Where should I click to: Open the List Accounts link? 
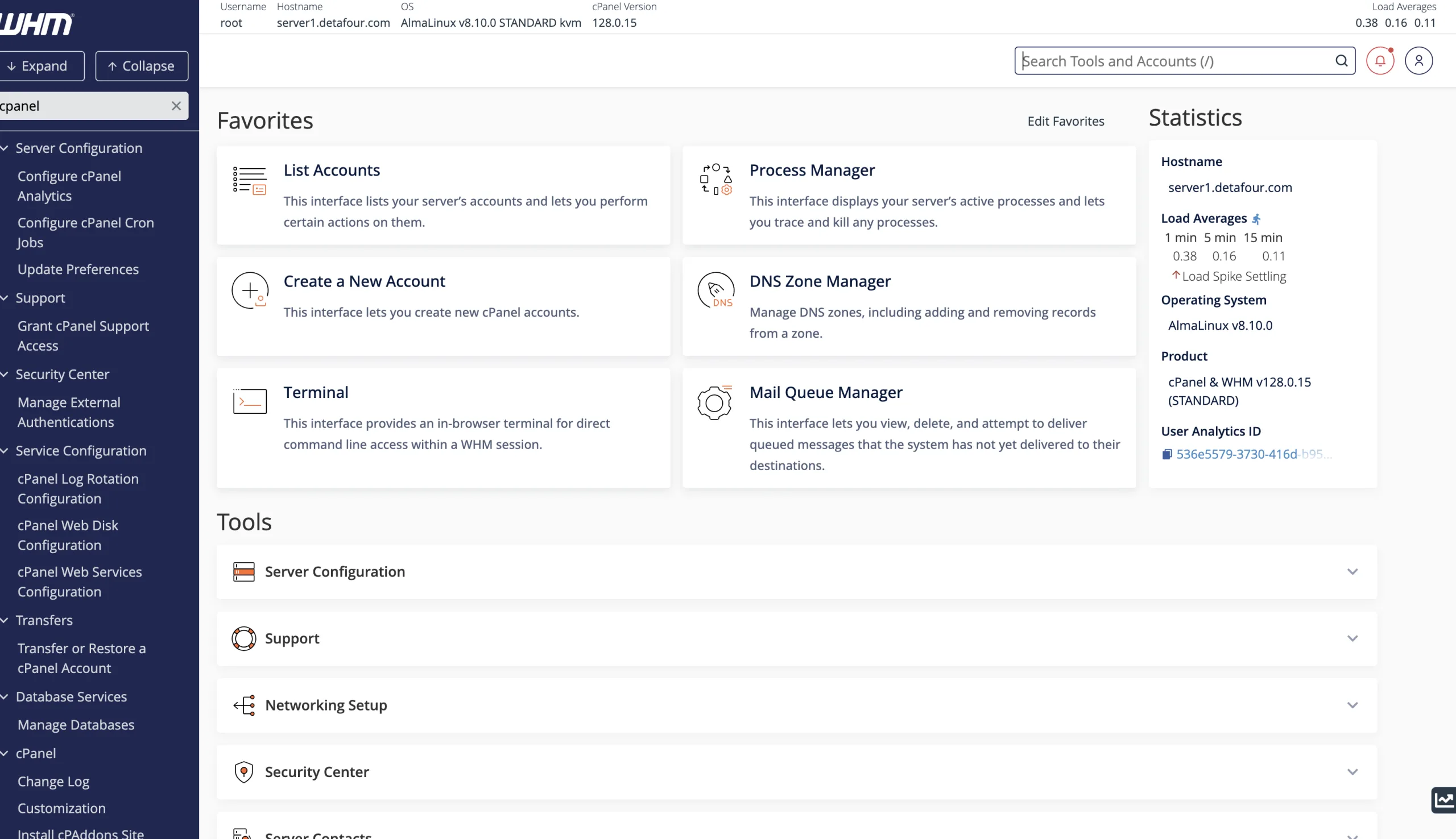pyautogui.click(x=332, y=170)
